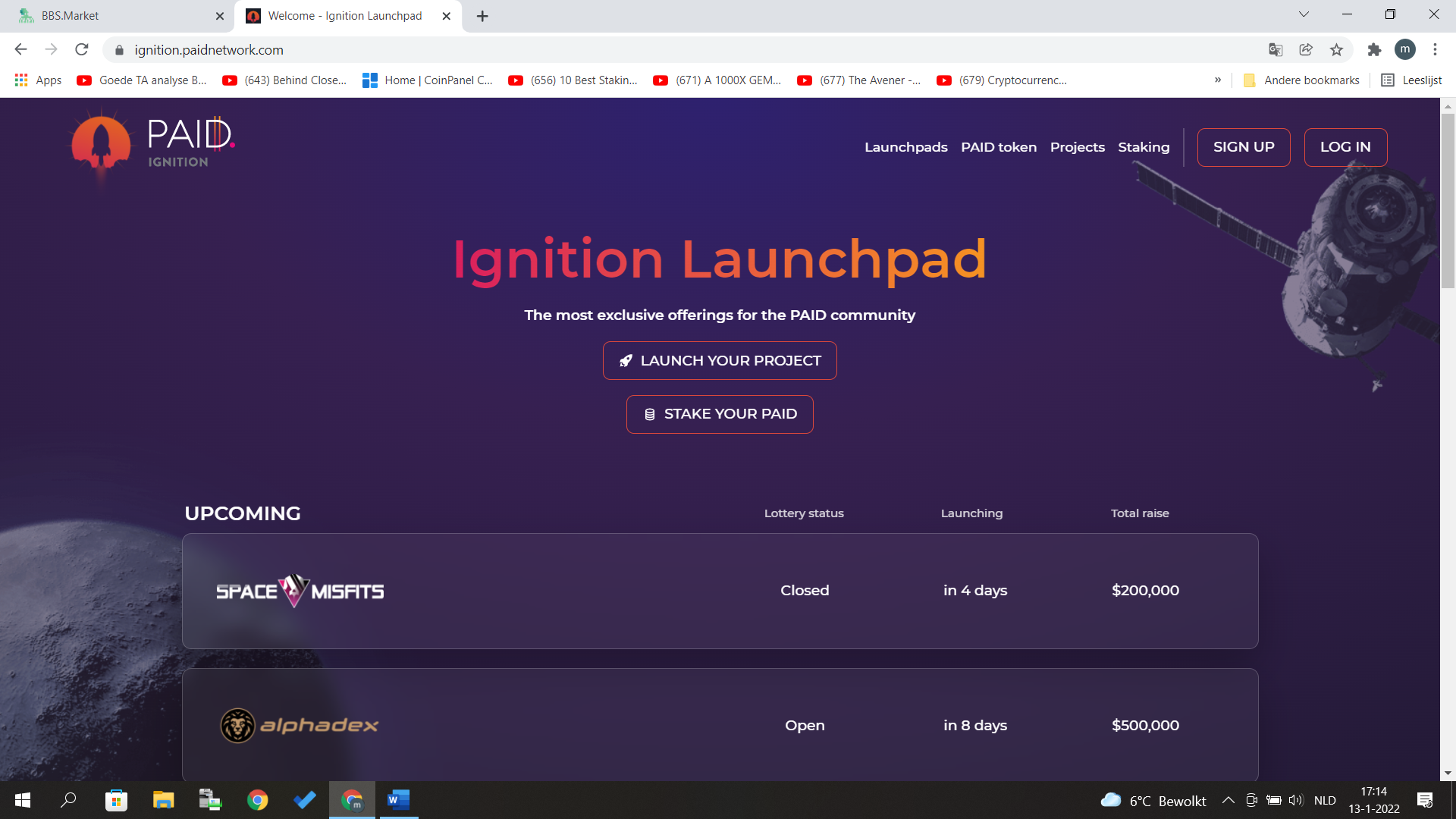Click the $200,000 total raise value
This screenshot has width=1456, height=819.
1145,591
